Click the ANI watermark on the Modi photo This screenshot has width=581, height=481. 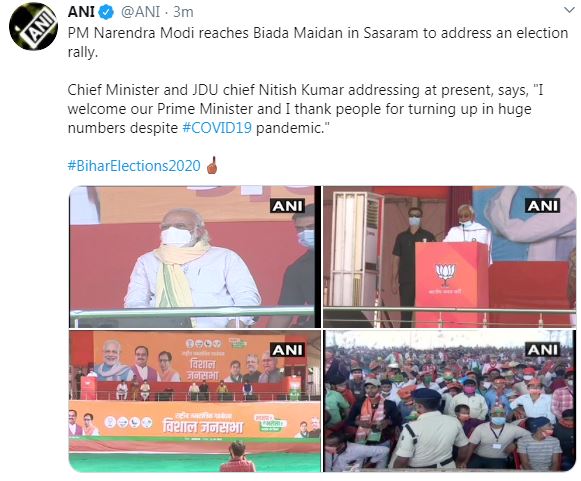[288, 206]
